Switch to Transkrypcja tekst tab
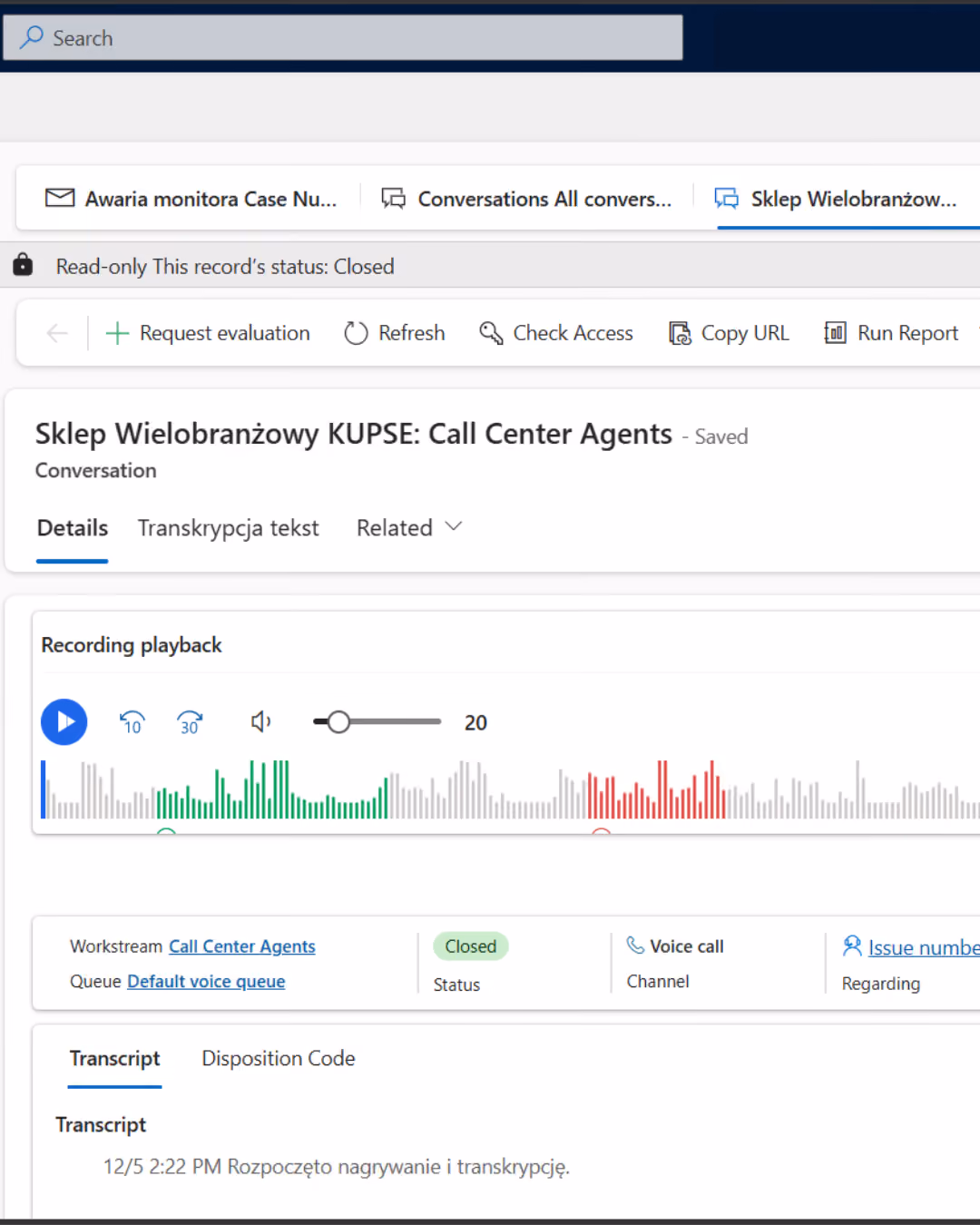 point(229,528)
